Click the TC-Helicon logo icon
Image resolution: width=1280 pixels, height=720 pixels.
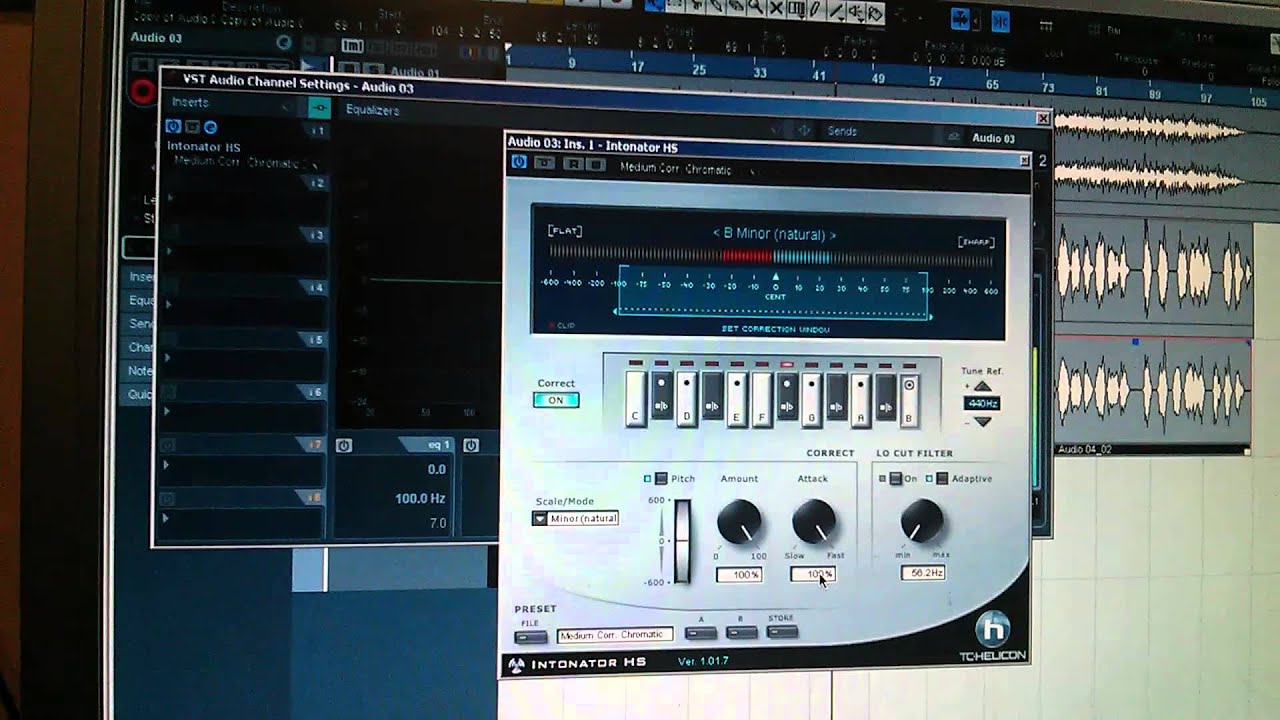[x=992, y=628]
